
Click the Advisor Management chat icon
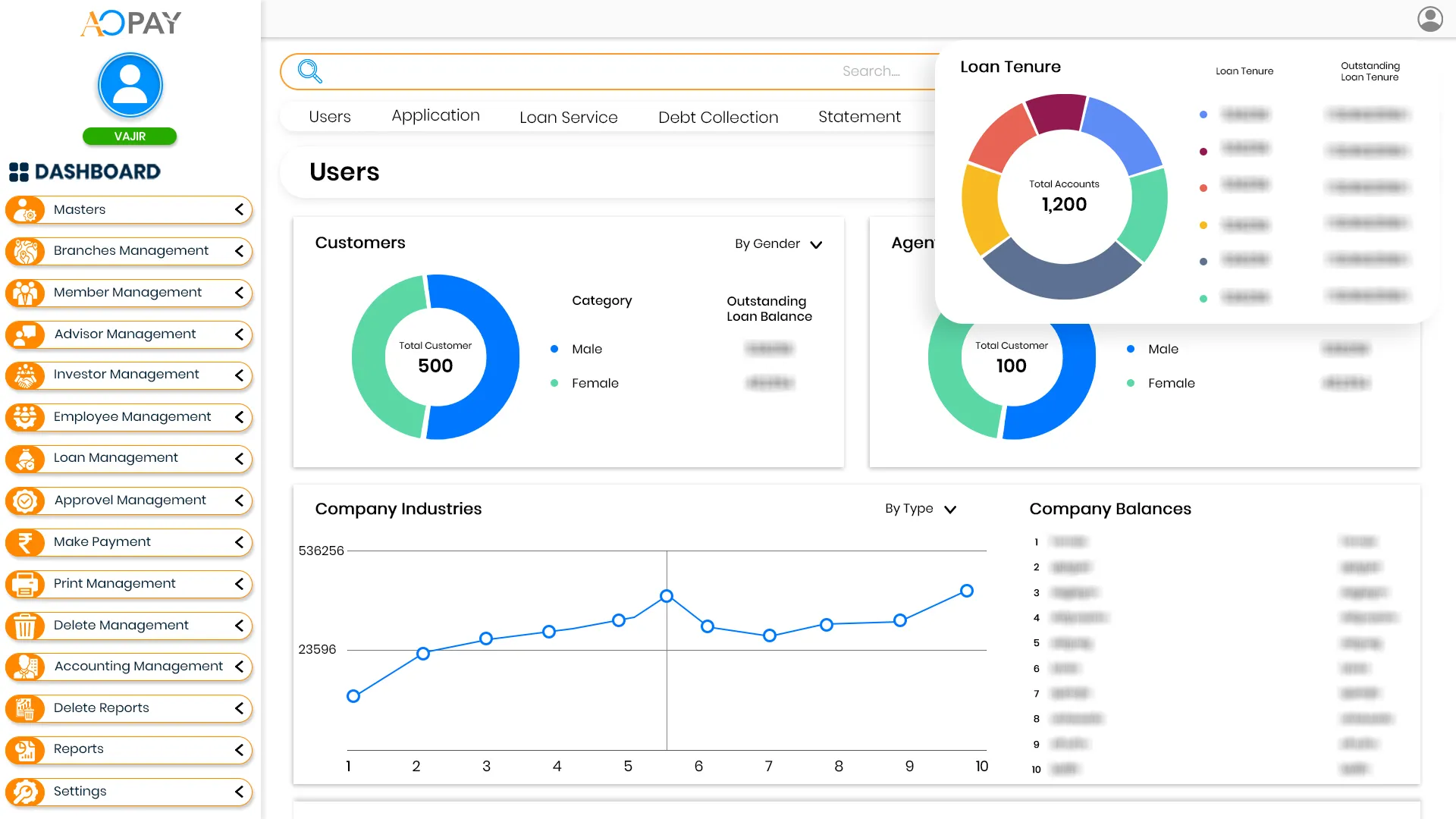[27, 334]
